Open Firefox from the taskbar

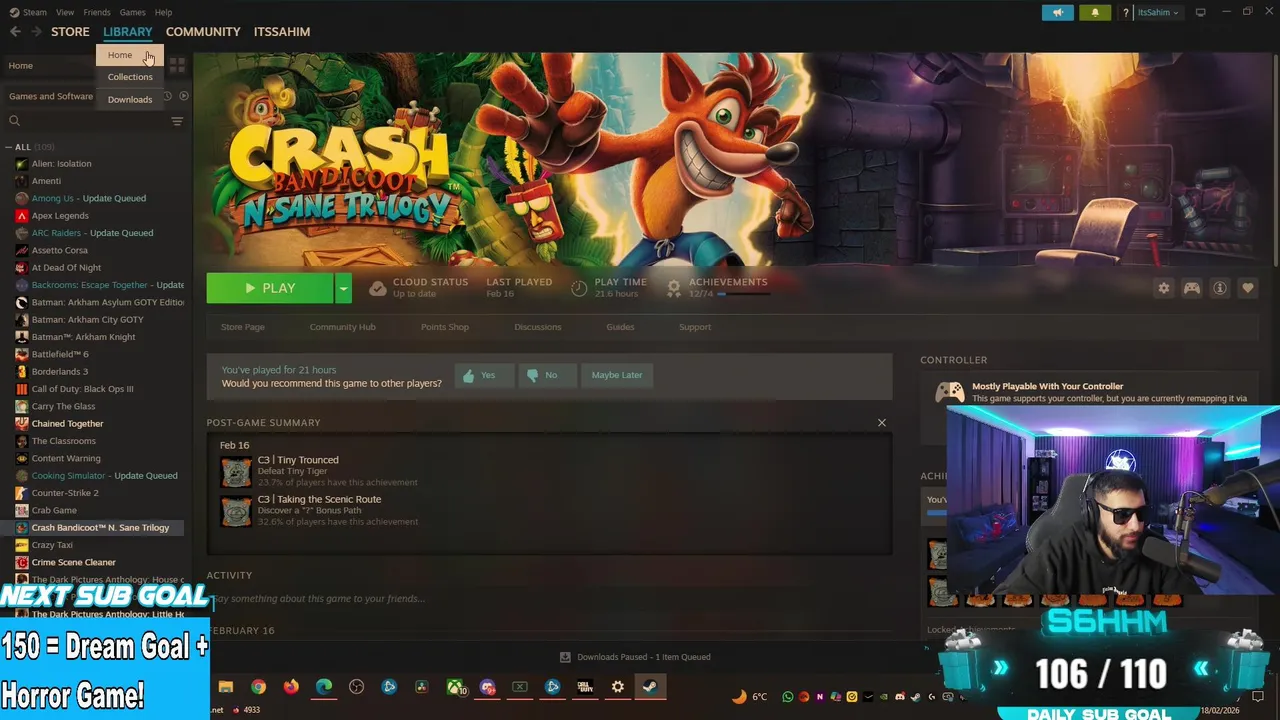291,687
